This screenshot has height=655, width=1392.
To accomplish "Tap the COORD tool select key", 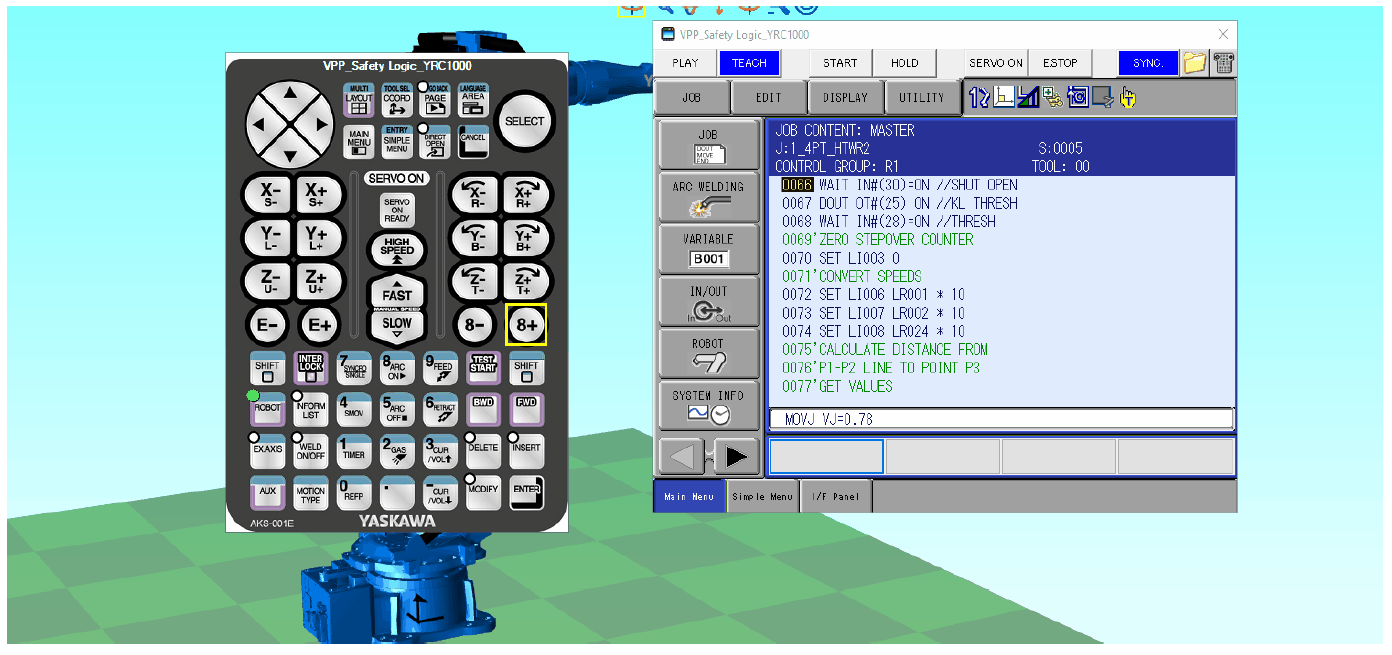I will [397, 100].
